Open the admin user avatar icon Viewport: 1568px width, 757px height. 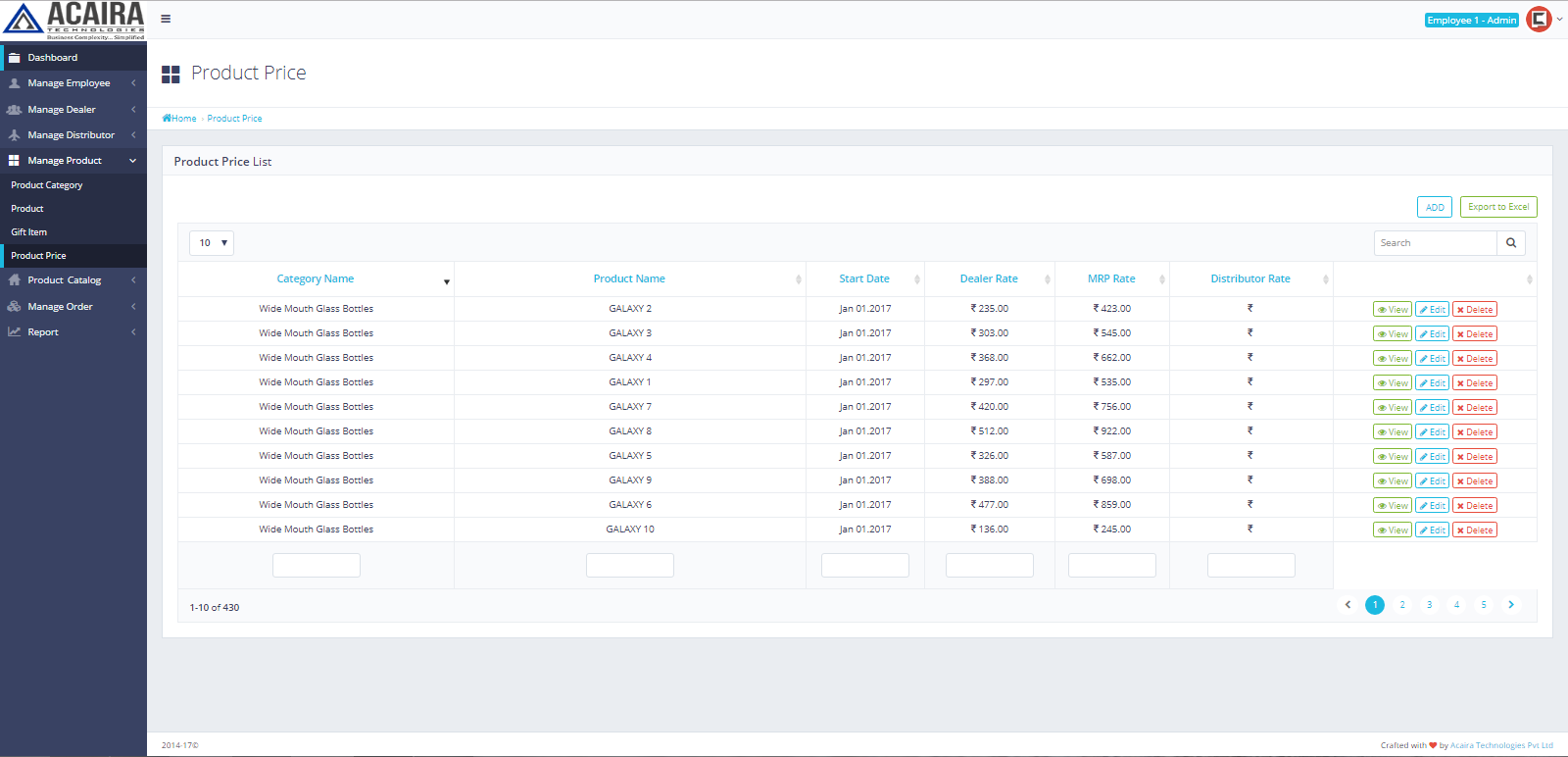click(1539, 20)
